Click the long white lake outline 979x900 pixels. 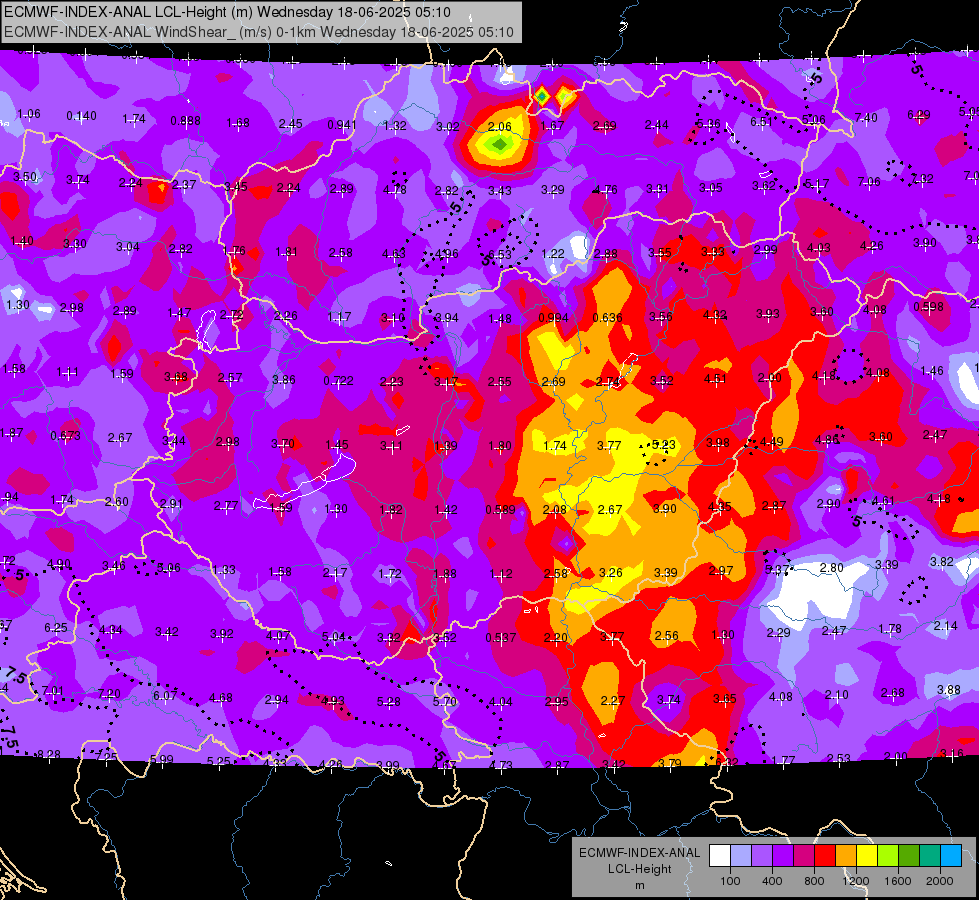click(305, 482)
